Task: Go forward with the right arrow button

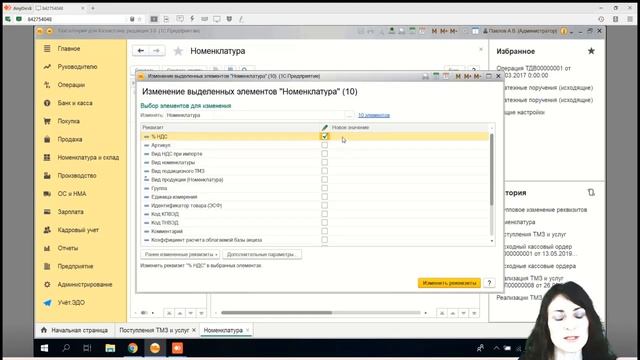Action: click(x=157, y=51)
